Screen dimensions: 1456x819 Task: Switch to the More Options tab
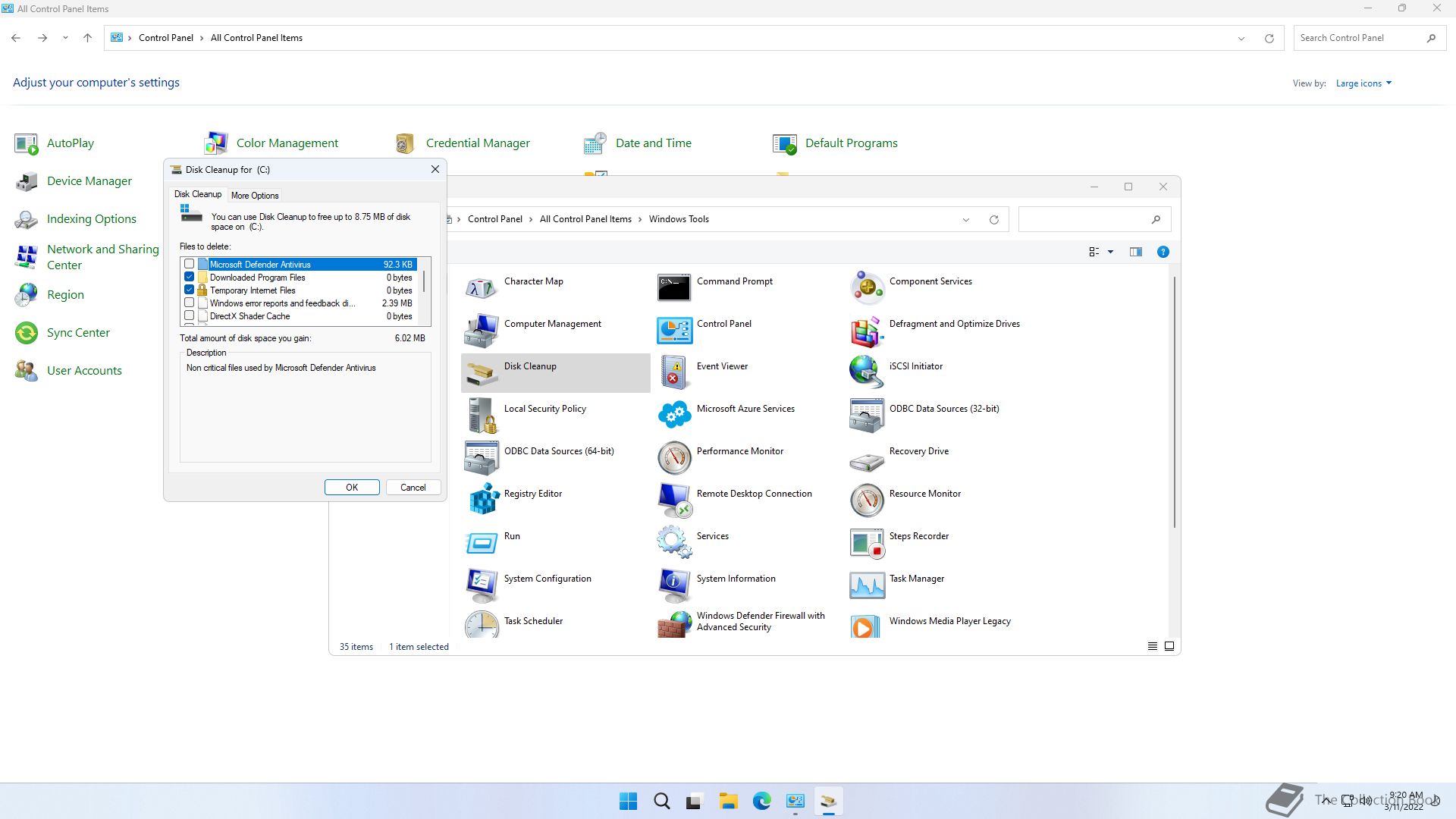pos(255,196)
